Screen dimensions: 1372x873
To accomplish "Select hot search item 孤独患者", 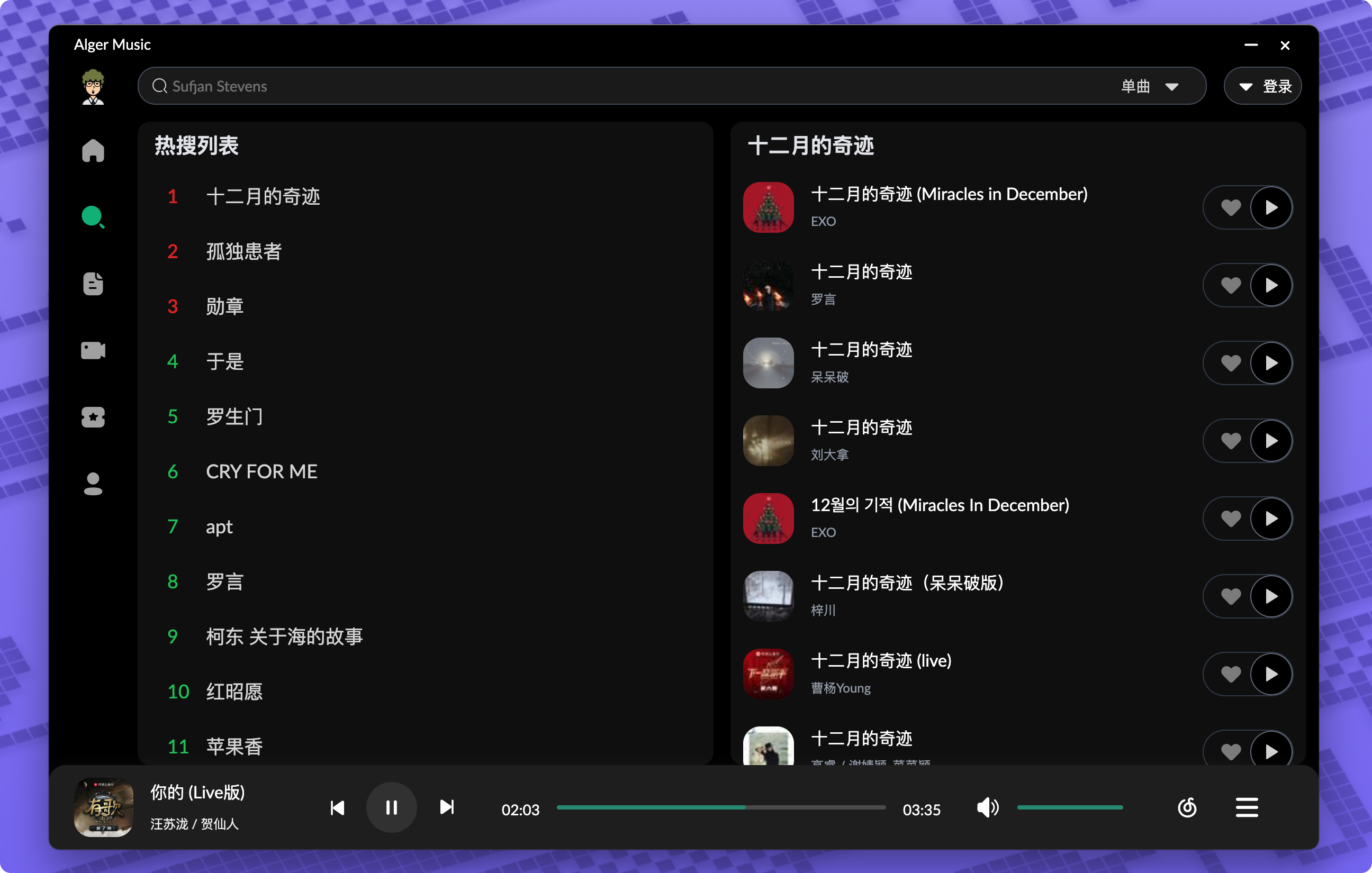I will [x=244, y=252].
